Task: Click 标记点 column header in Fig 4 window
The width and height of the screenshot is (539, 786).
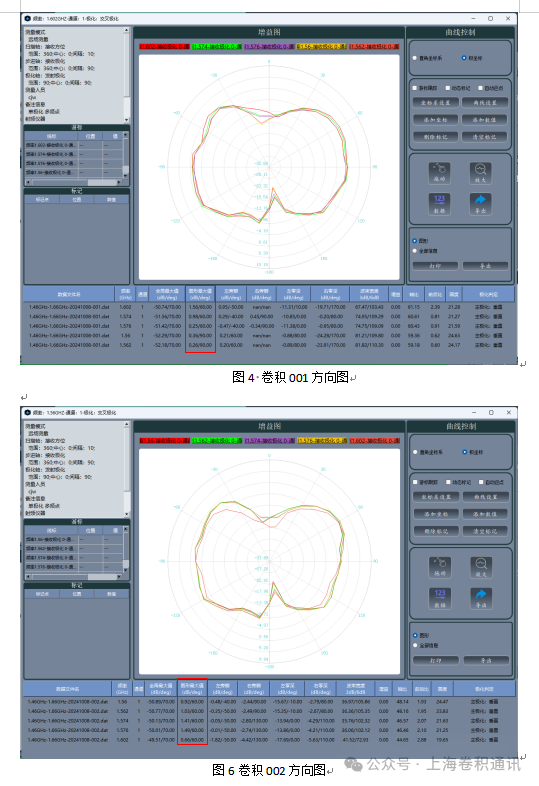Action: (x=42, y=200)
